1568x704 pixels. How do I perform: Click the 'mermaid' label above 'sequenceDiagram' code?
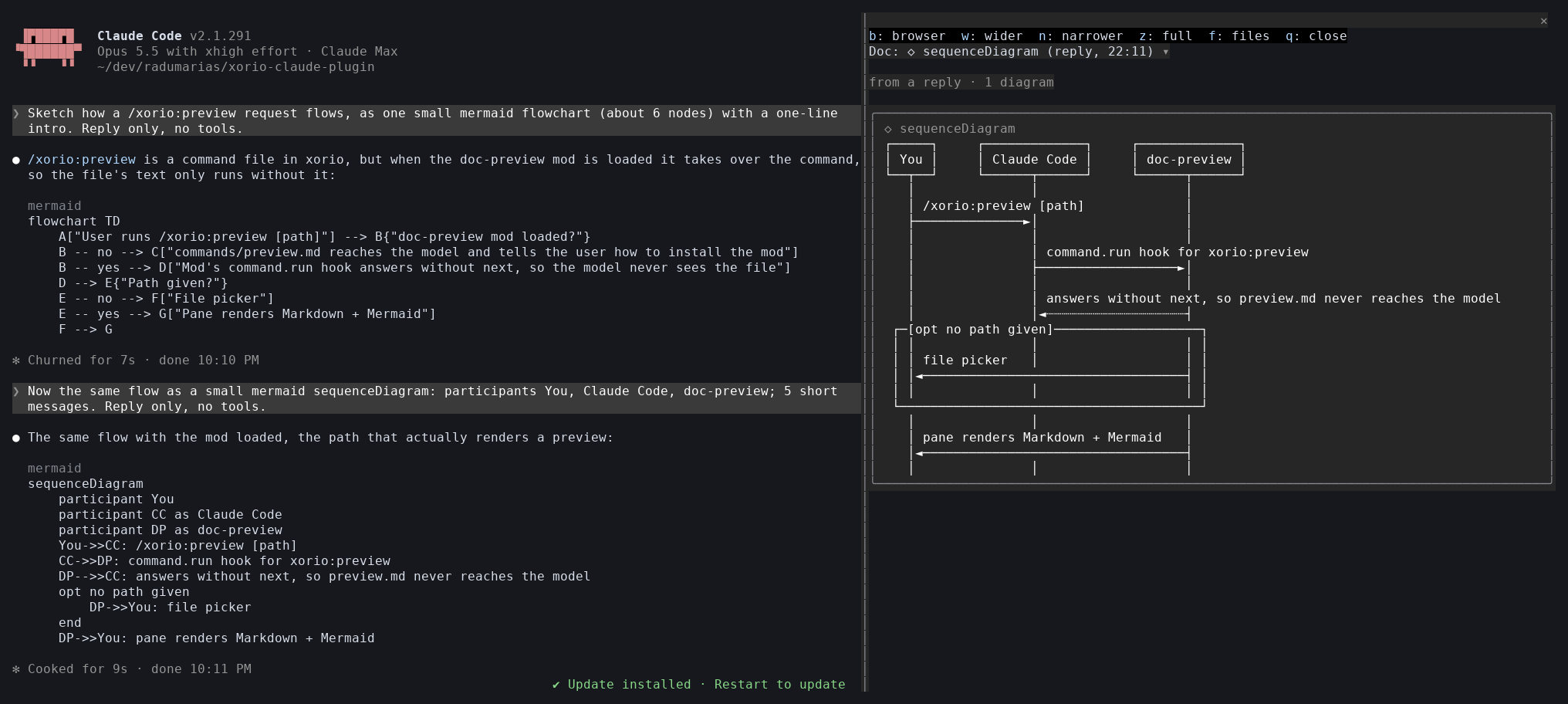pos(55,469)
